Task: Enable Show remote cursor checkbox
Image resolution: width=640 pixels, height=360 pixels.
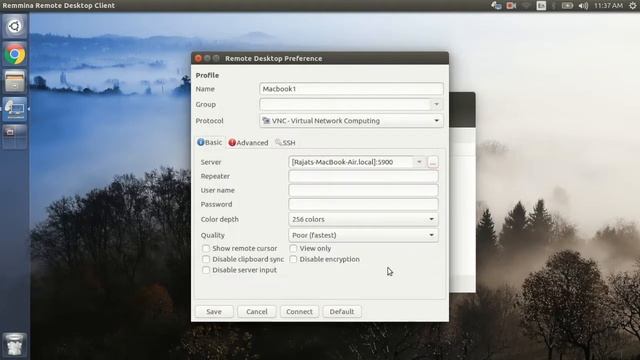Action: coord(206,248)
